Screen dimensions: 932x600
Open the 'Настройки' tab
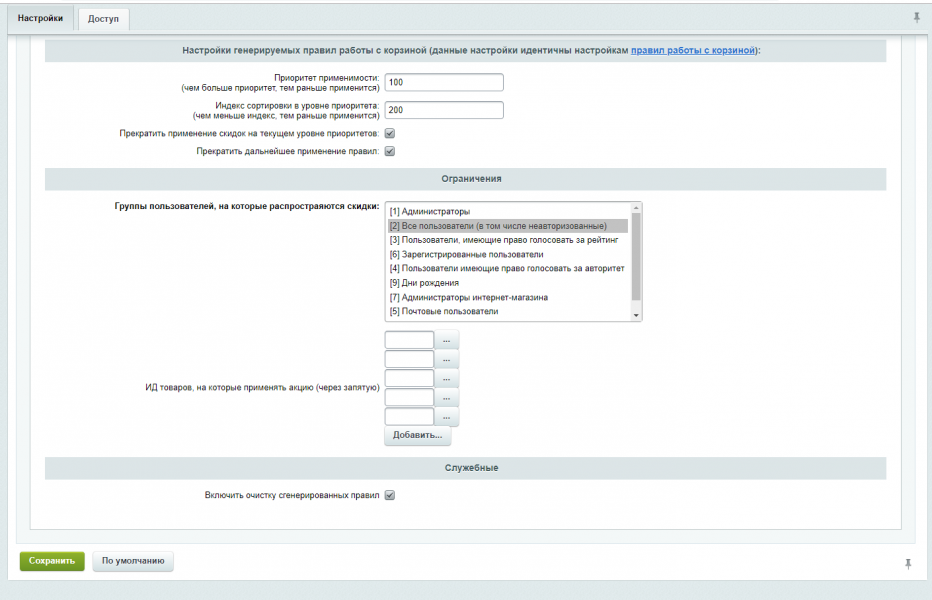pyautogui.click(x=40, y=19)
